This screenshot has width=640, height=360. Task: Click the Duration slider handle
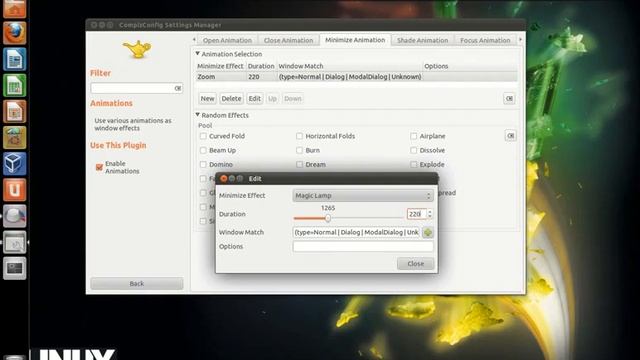[x=328, y=218]
